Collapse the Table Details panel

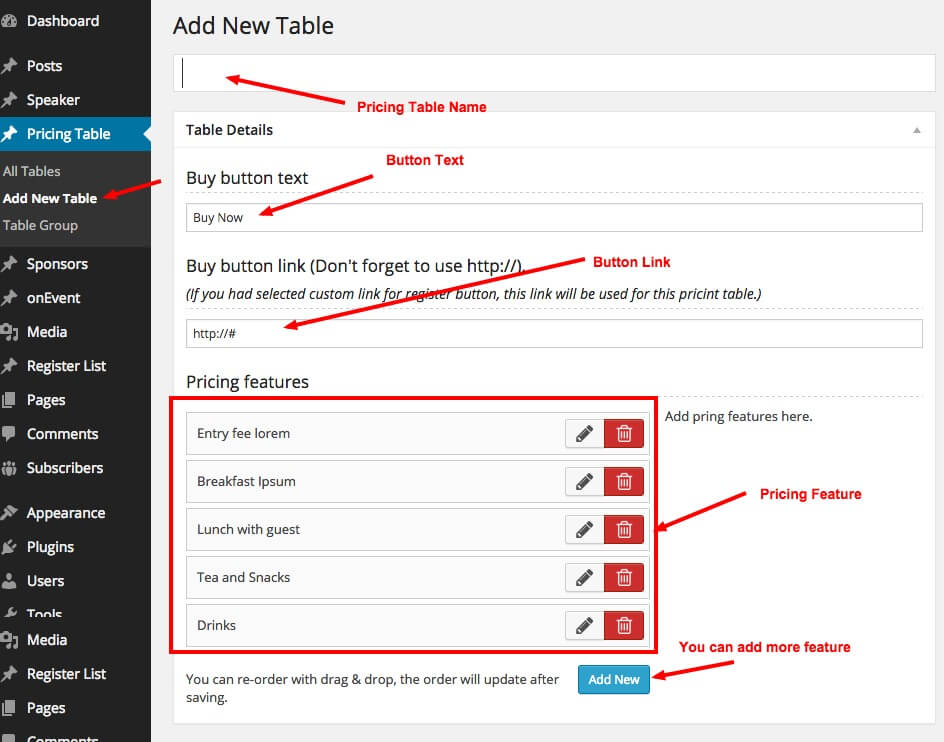(x=916, y=130)
